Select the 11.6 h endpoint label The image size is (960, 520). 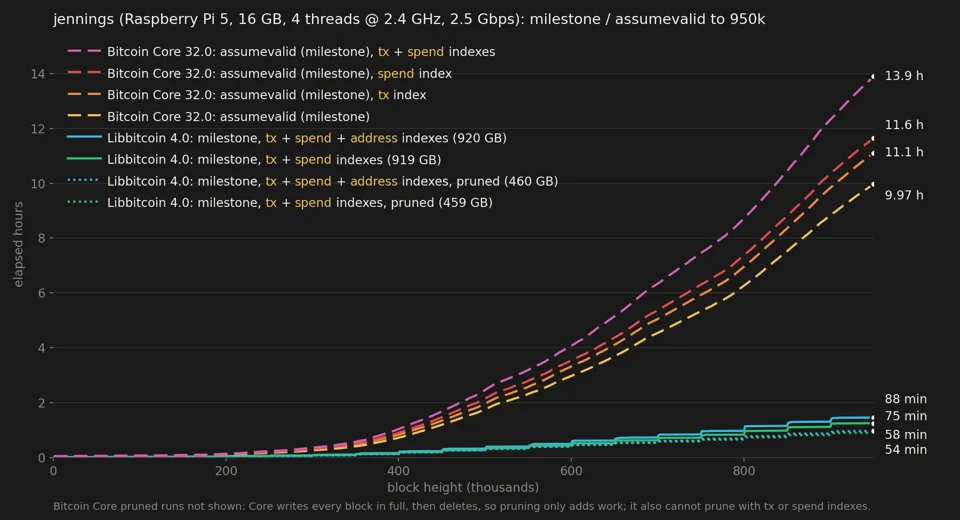click(904, 125)
